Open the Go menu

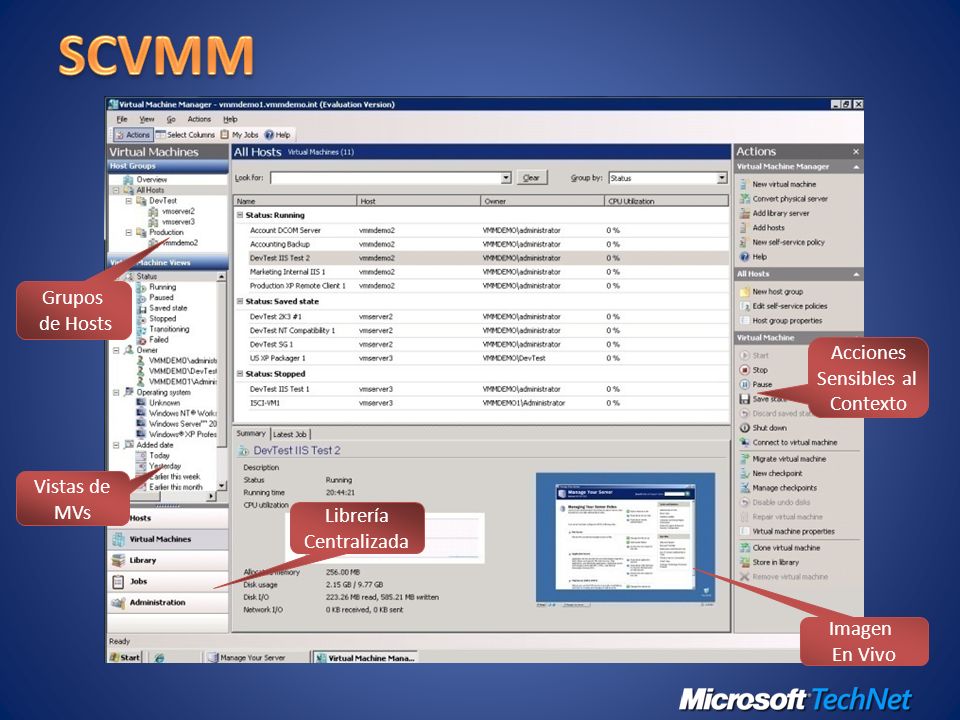[171, 119]
